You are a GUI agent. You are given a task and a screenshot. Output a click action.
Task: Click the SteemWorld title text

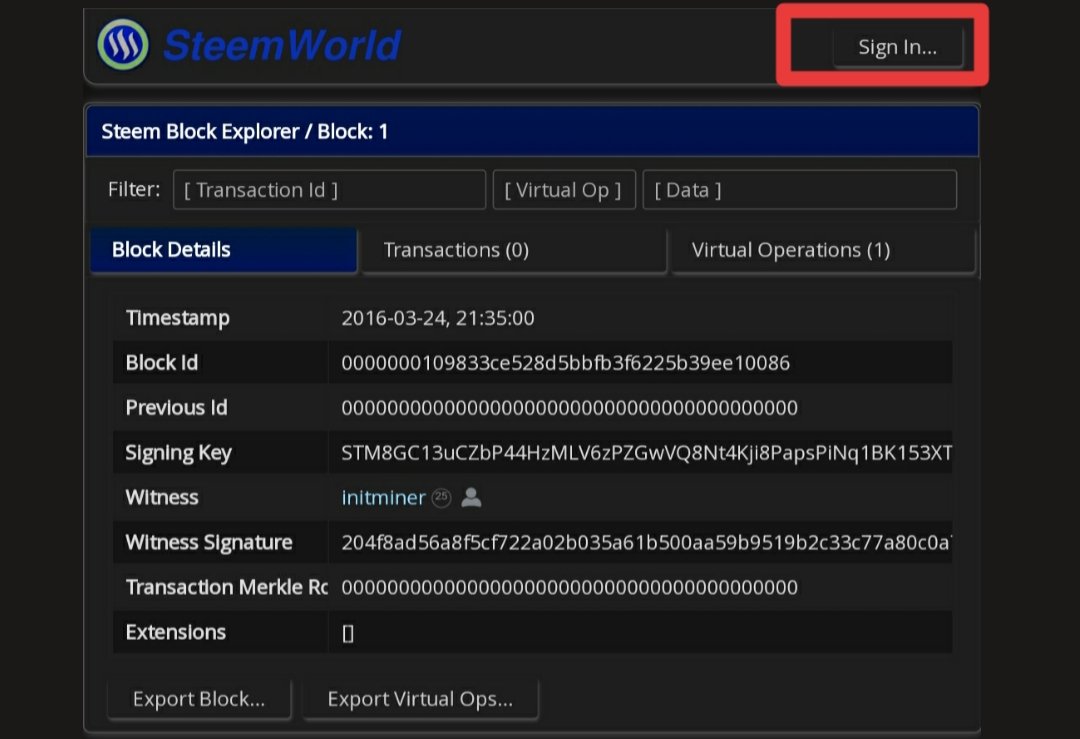coord(282,45)
